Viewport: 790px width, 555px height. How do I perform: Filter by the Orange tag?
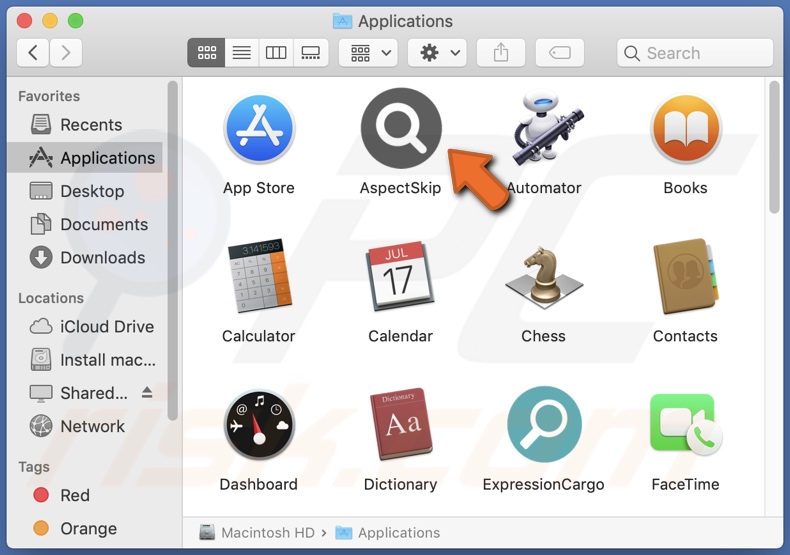click(85, 528)
